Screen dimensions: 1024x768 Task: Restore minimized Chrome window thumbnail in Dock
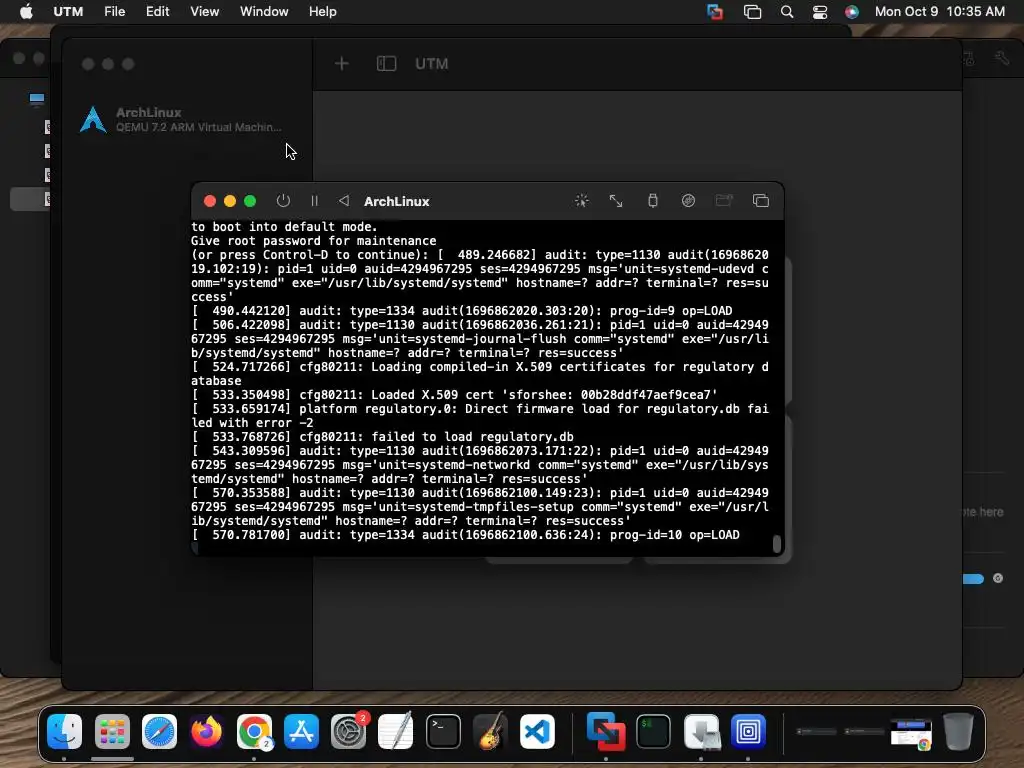(912, 734)
